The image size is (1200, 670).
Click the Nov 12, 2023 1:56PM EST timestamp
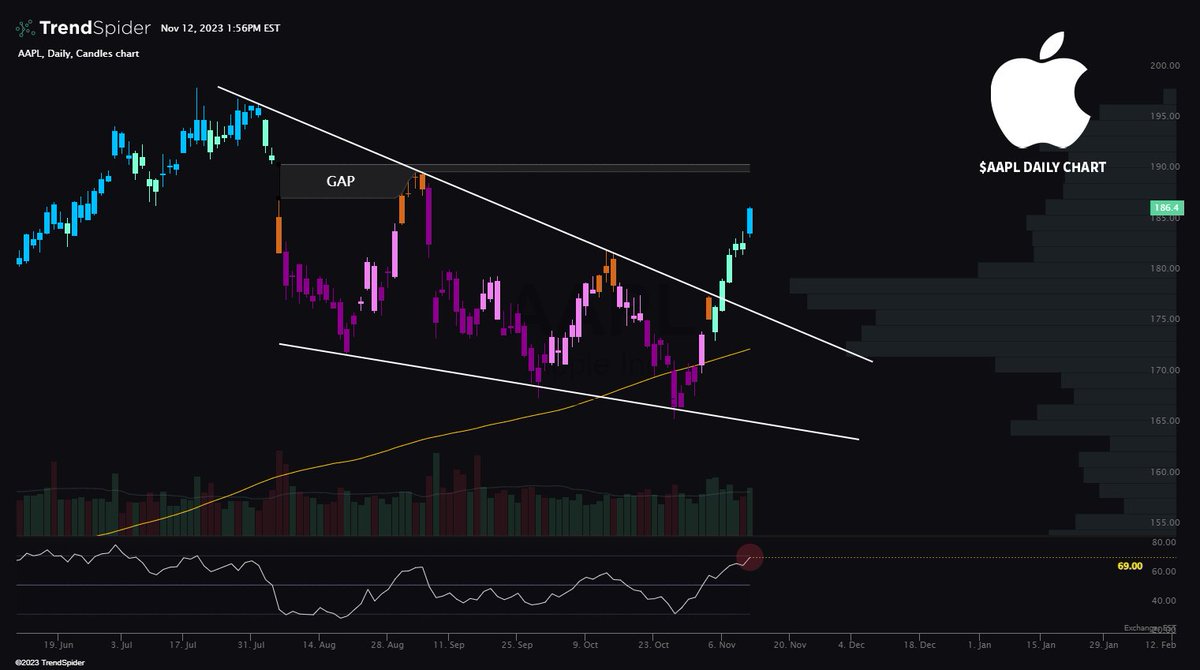pos(220,29)
